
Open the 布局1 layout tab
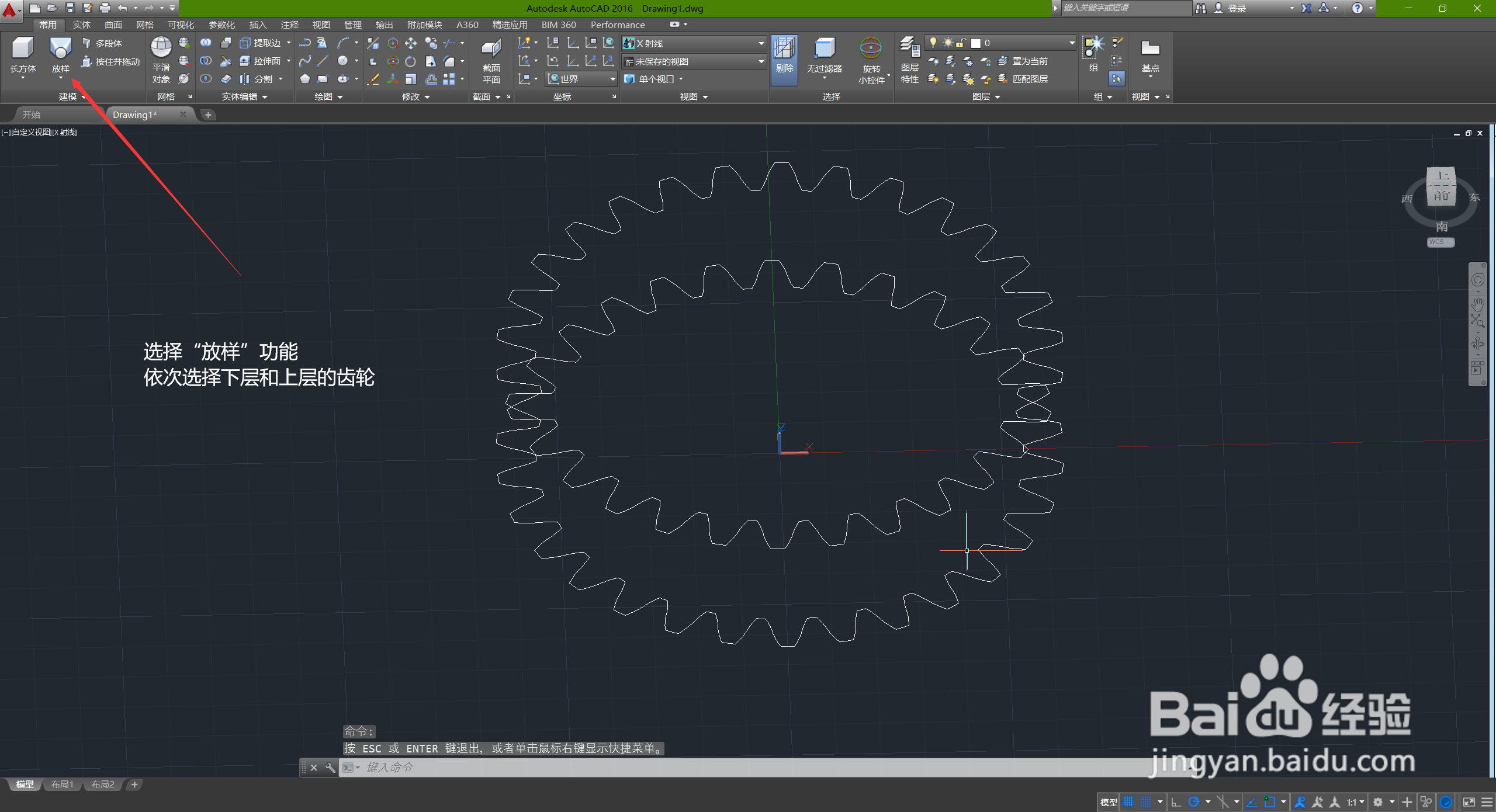point(62,785)
